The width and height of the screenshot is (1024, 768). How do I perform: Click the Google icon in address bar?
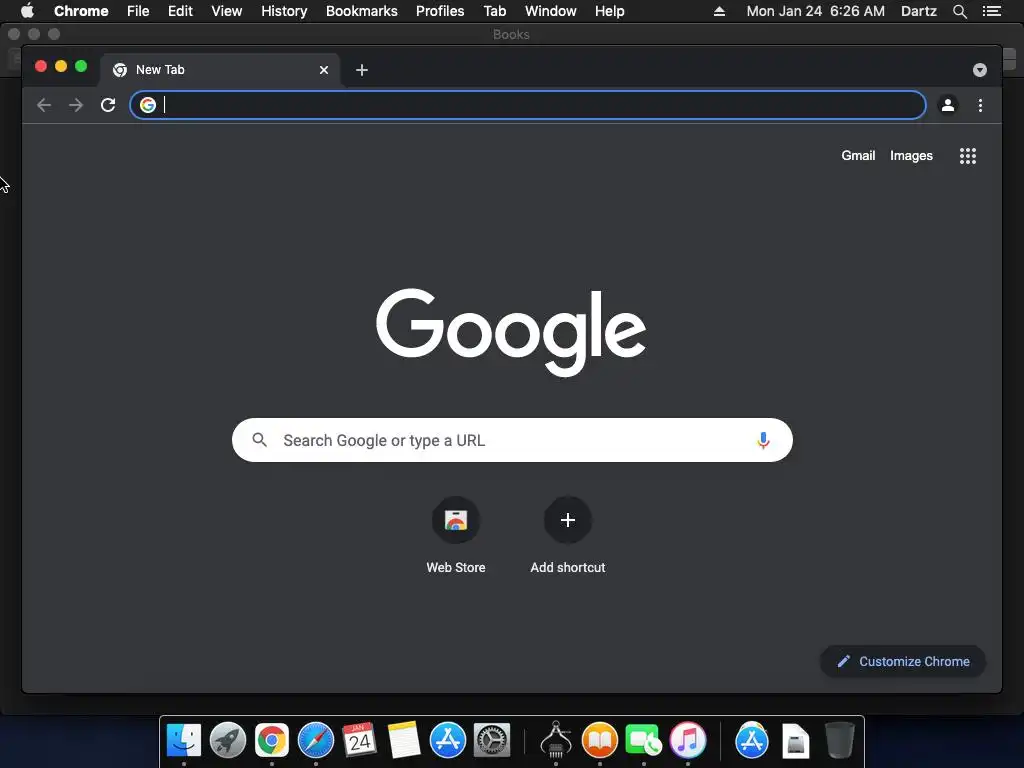click(x=148, y=105)
